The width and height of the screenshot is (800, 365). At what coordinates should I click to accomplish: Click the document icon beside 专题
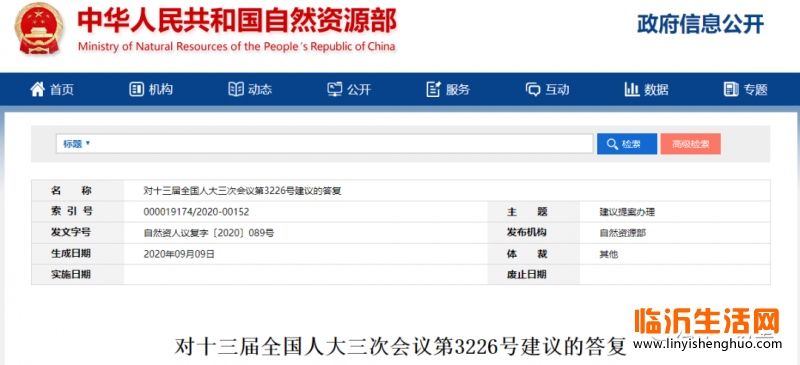click(x=731, y=89)
